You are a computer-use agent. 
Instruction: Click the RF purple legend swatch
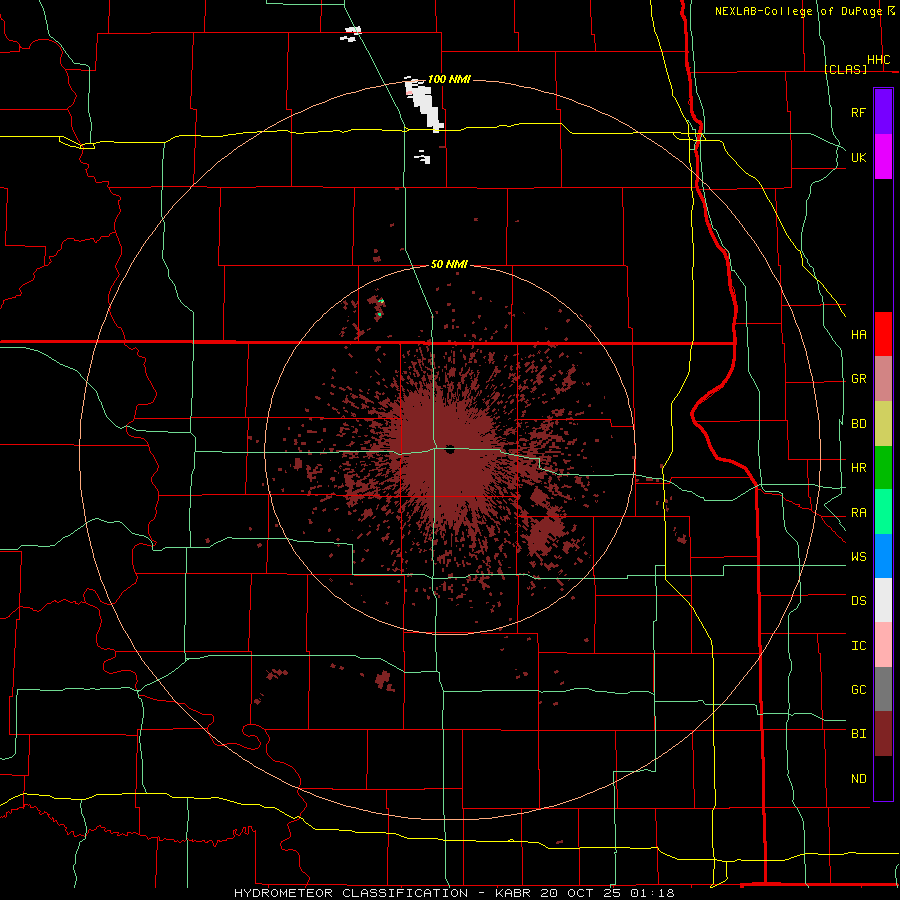[883, 112]
